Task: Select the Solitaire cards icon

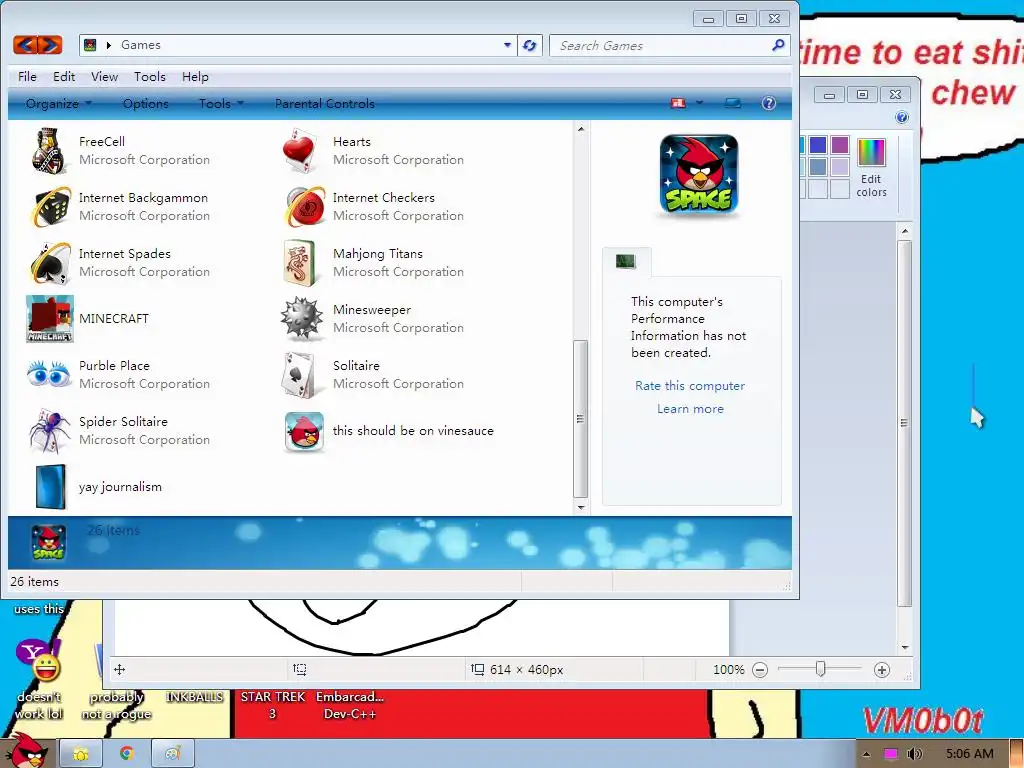Action: (x=300, y=375)
